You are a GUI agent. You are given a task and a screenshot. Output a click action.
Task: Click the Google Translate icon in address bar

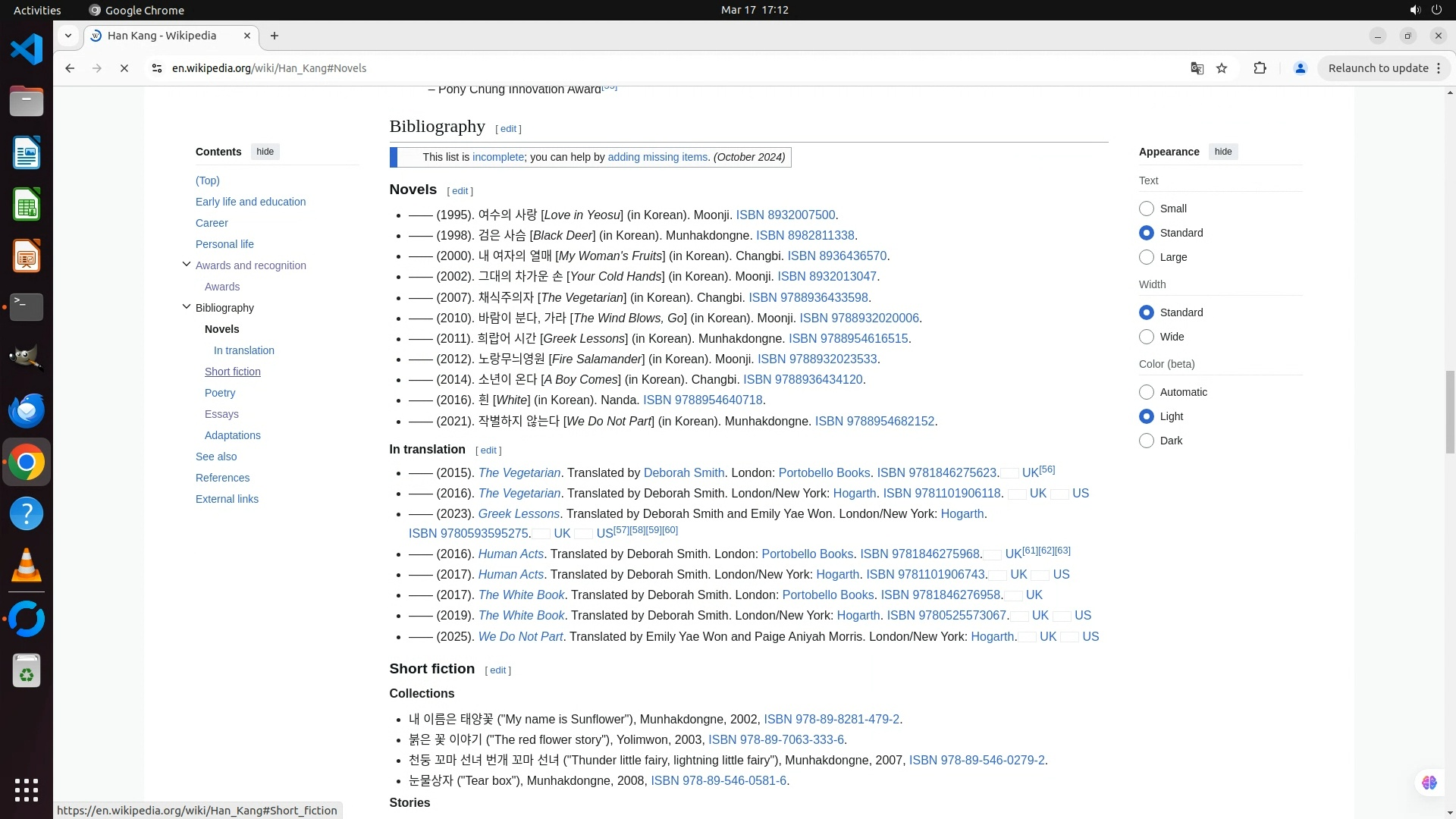(1197, 68)
